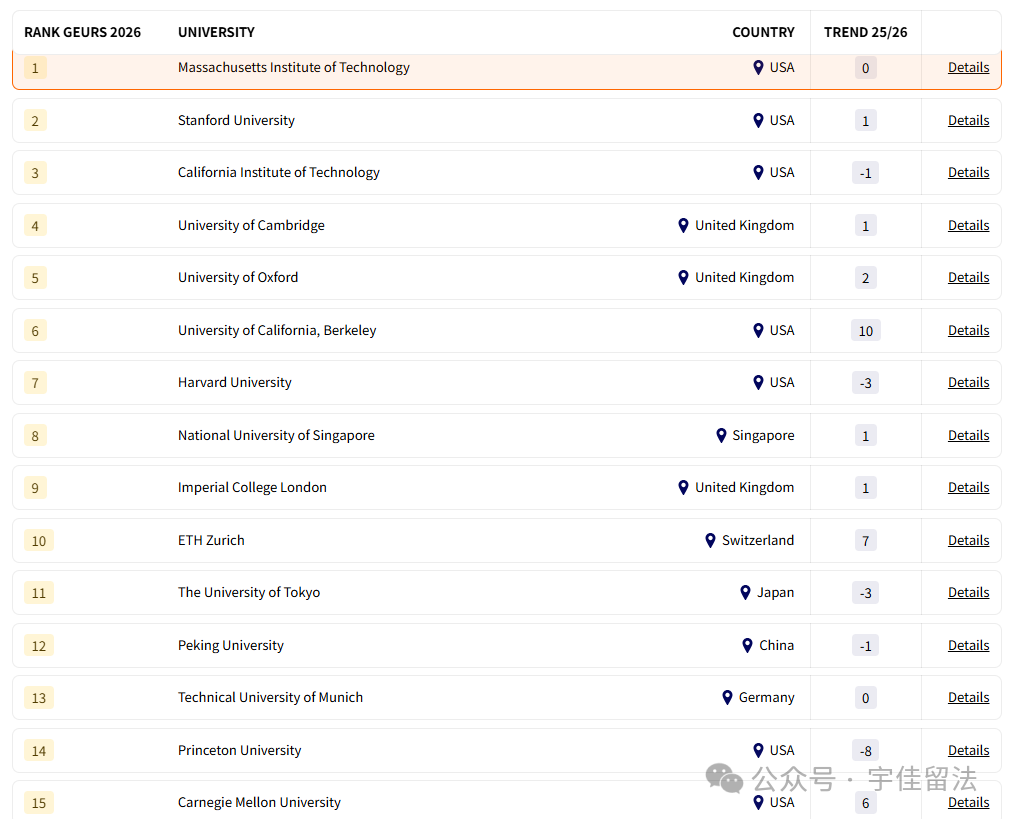Image resolution: width=1009 pixels, height=819 pixels.
Task: Click the COUNTRY column header
Action: click(x=763, y=32)
